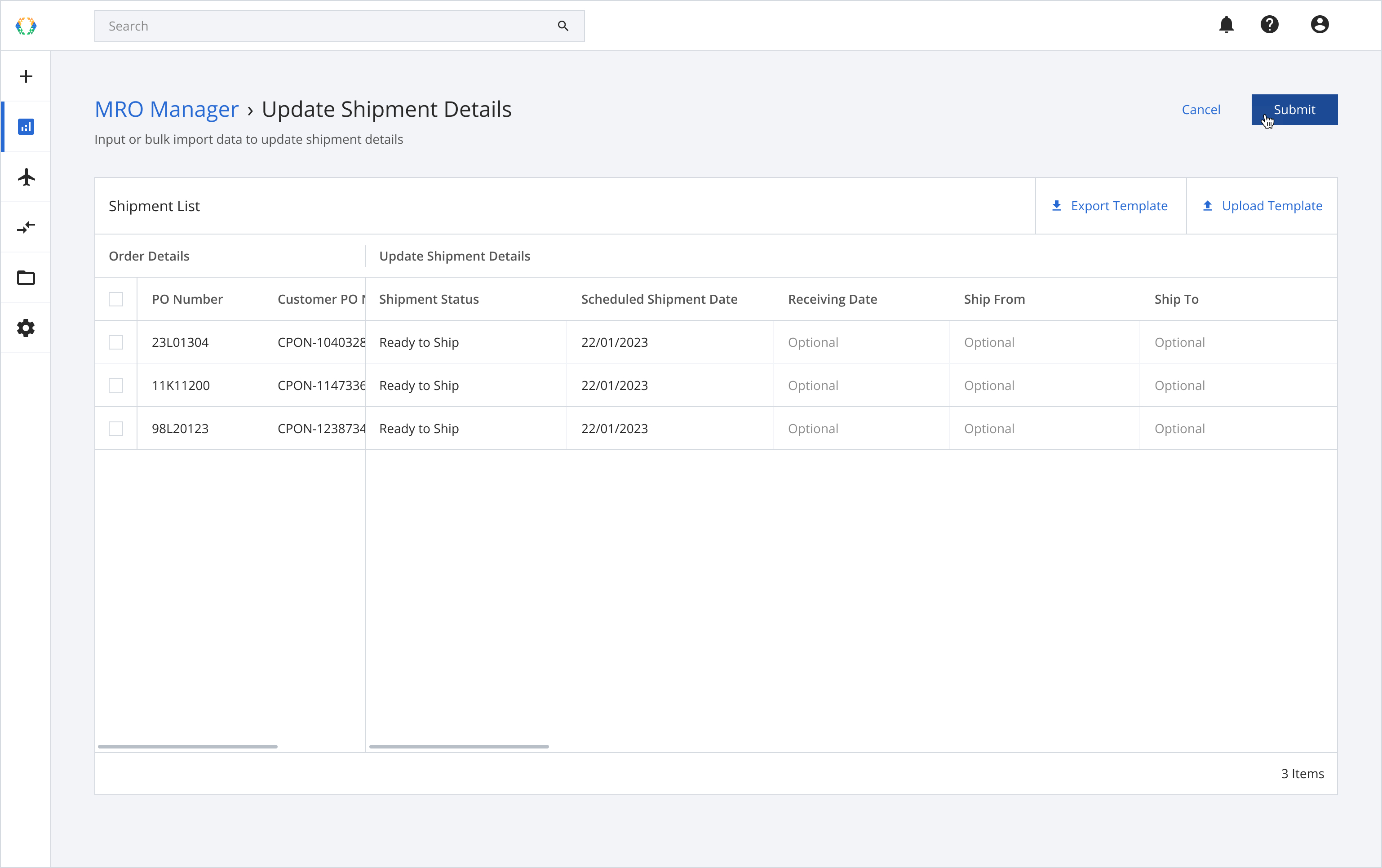Open the folder sidebar icon

coord(26,278)
